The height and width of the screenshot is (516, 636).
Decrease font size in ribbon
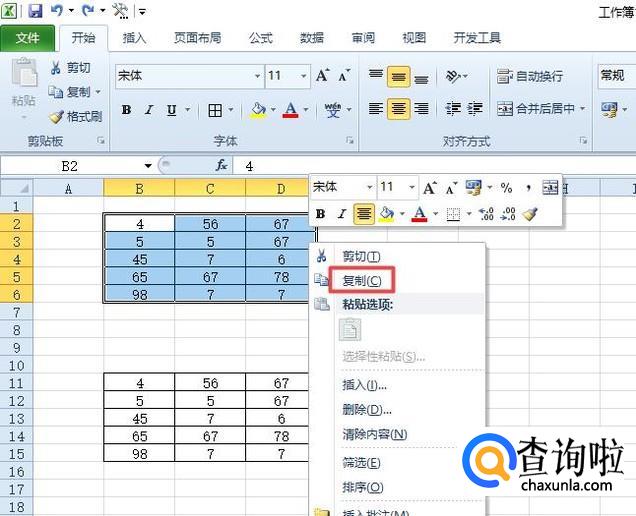click(x=344, y=76)
